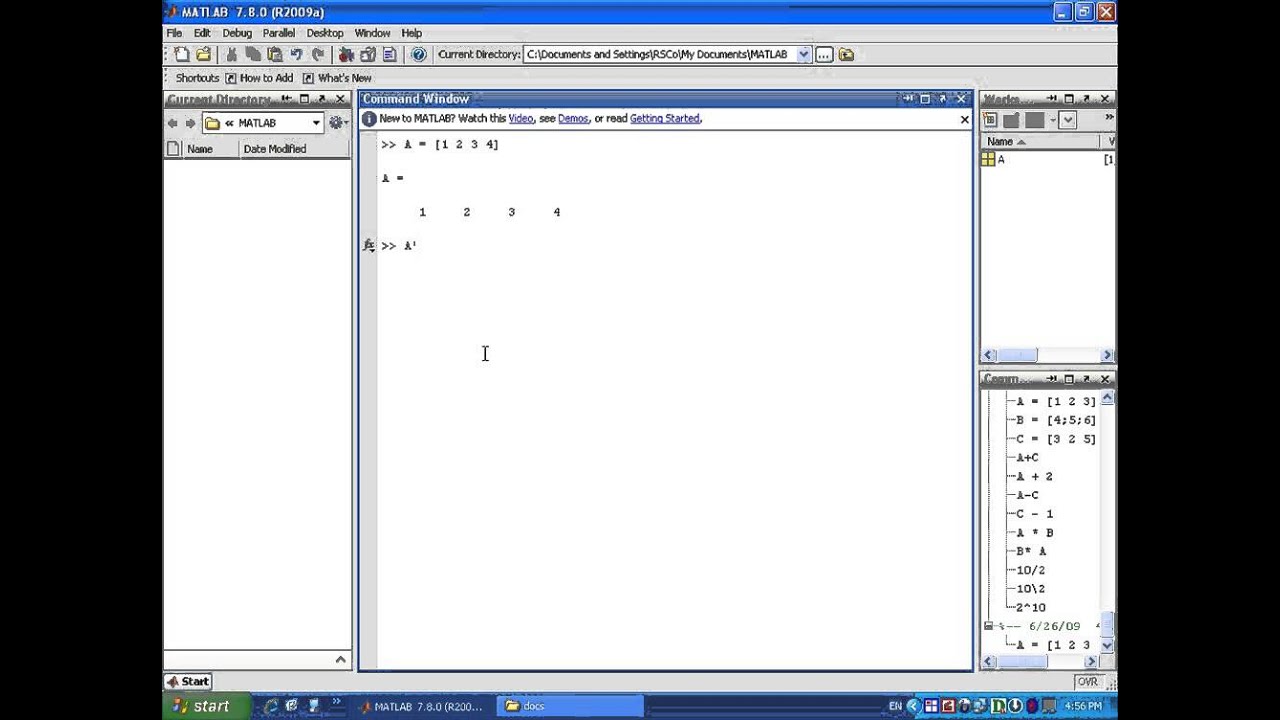Select '10\2' in Command History
Viewport: 1280px width, 720px height.
(x=1031, y=589)
